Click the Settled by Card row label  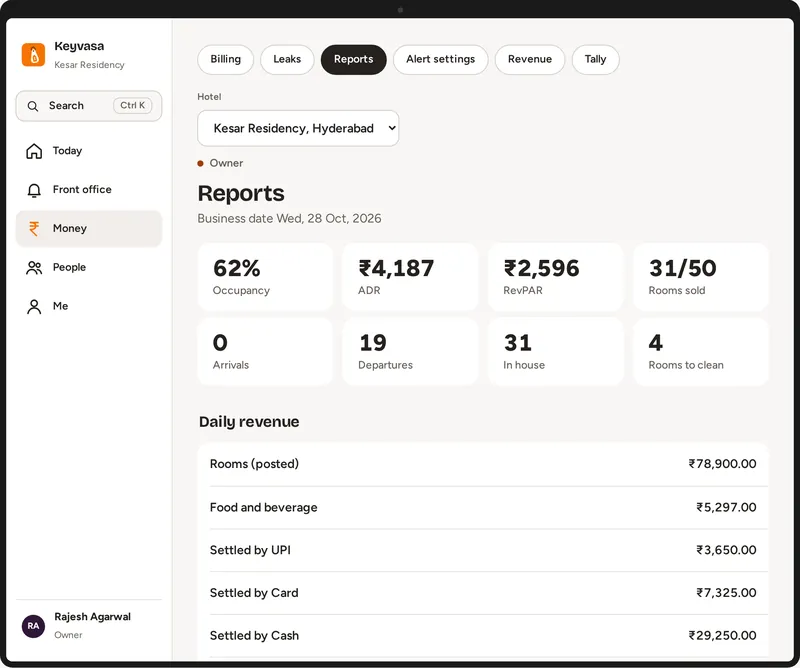(x=254, y=593)
